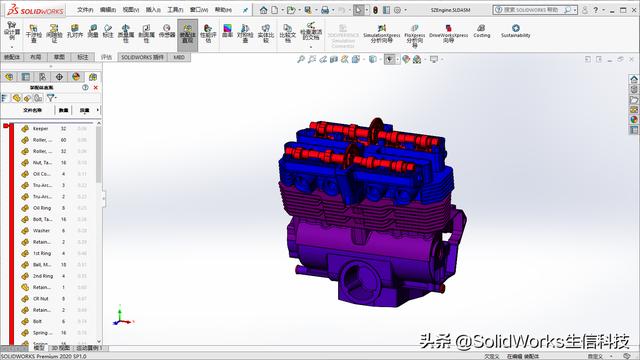Open the 视图 (View) menu
The image size is (640, 360).
click(131, 10)
